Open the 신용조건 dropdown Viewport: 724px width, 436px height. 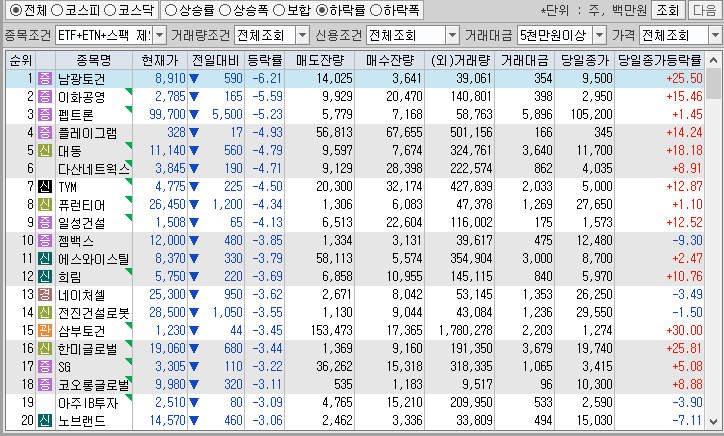(x=452, y=35)
